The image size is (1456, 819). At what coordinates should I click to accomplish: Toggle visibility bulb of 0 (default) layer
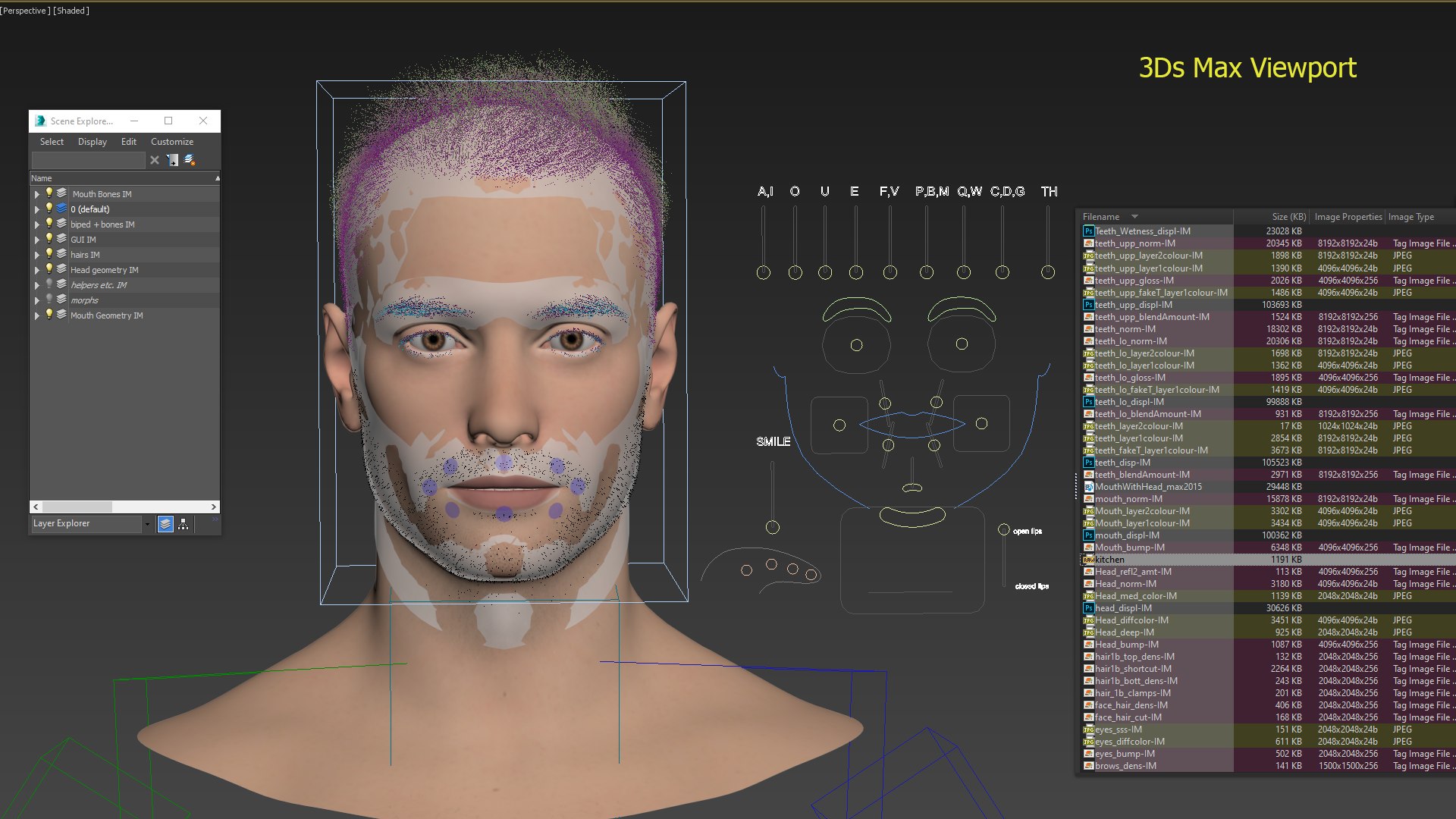tap(49, 209)
